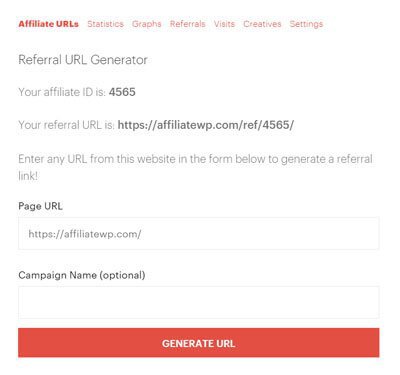Image resolution: width=400 pixels, height=375 pixels.
Task: Click the affiliate ID number 4565
Action: [x=122, y=92]
